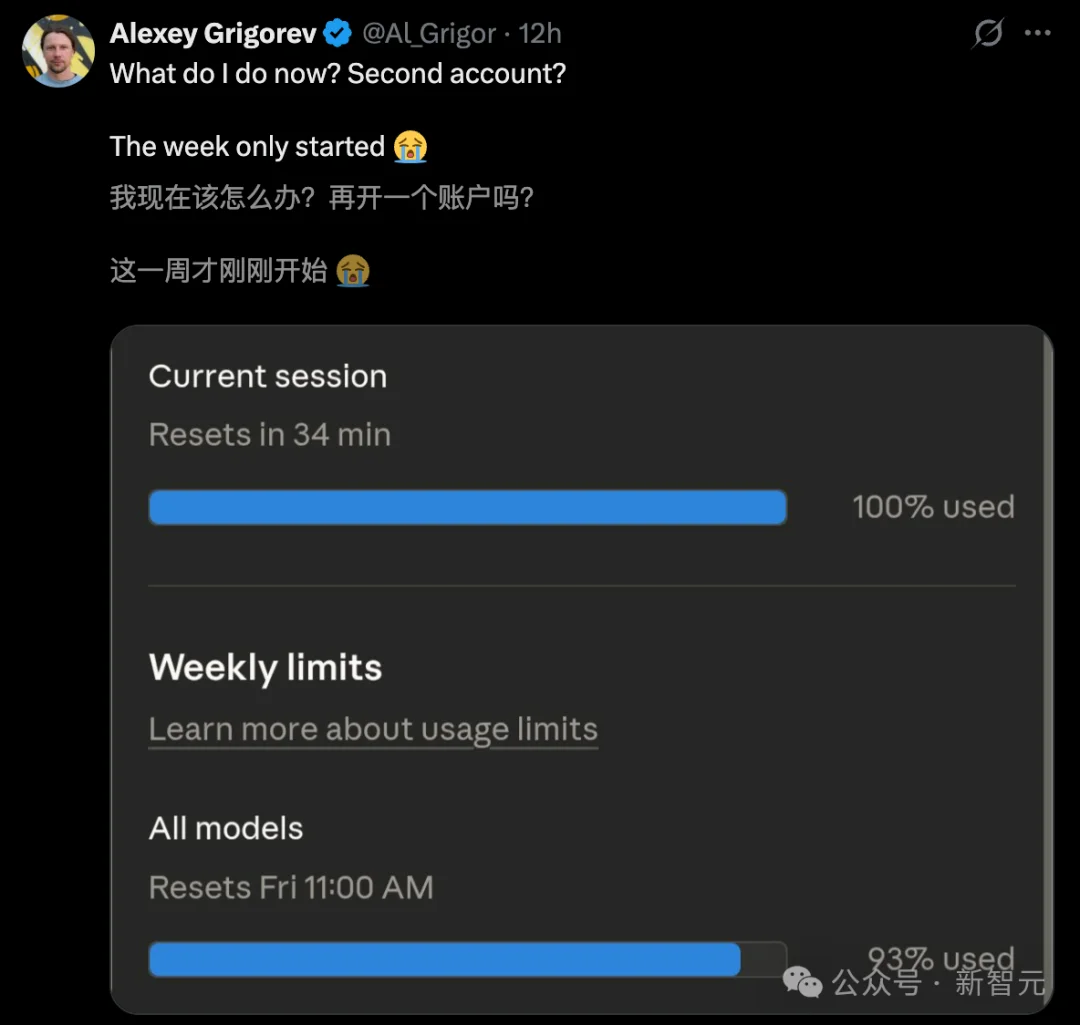Open the more options ellipsis menu
The image size is (1080, 1025).
click(1038, 33)
